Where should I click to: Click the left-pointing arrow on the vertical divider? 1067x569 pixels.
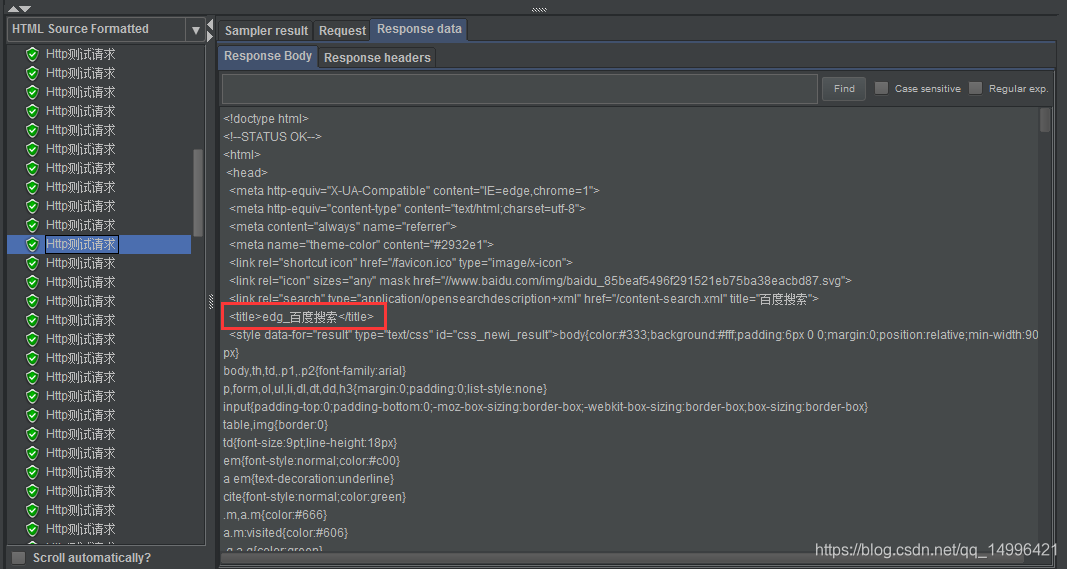coord(210,25)
